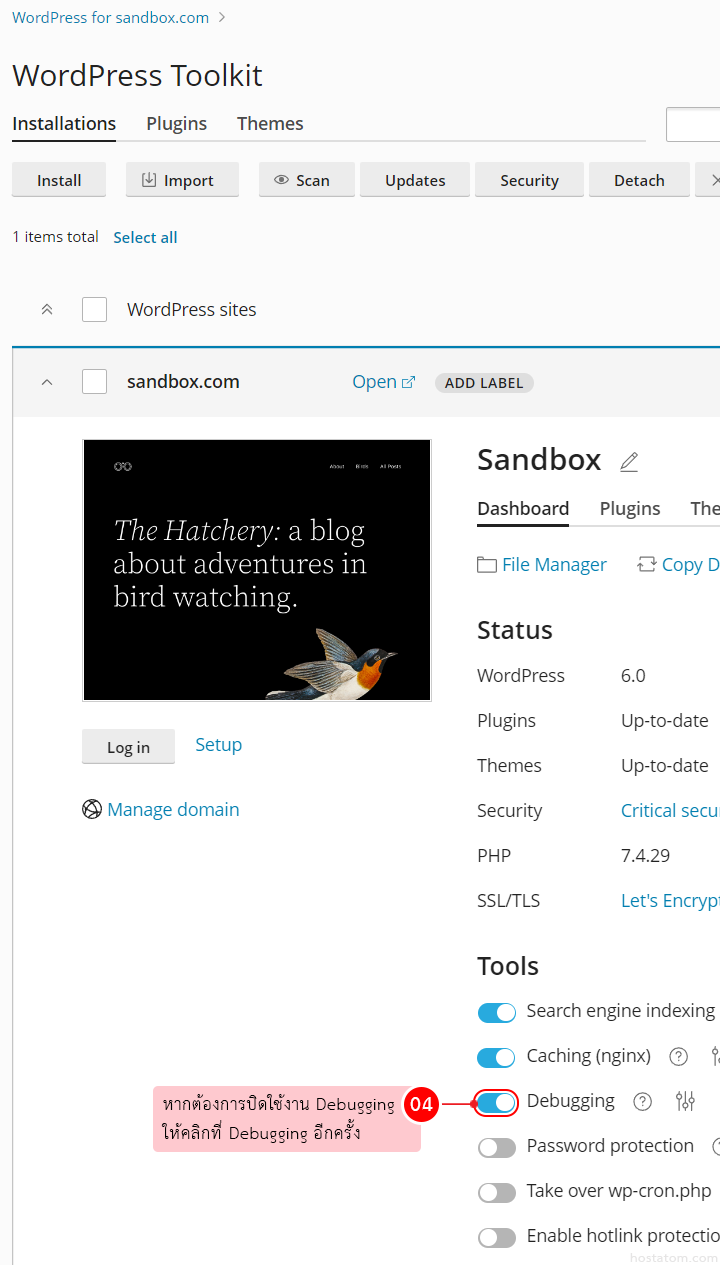Image resolution: width=720 pixels, height=1265 pixels.
Task: Tick the sandbox.com checkbox
Action: point(95,382)
